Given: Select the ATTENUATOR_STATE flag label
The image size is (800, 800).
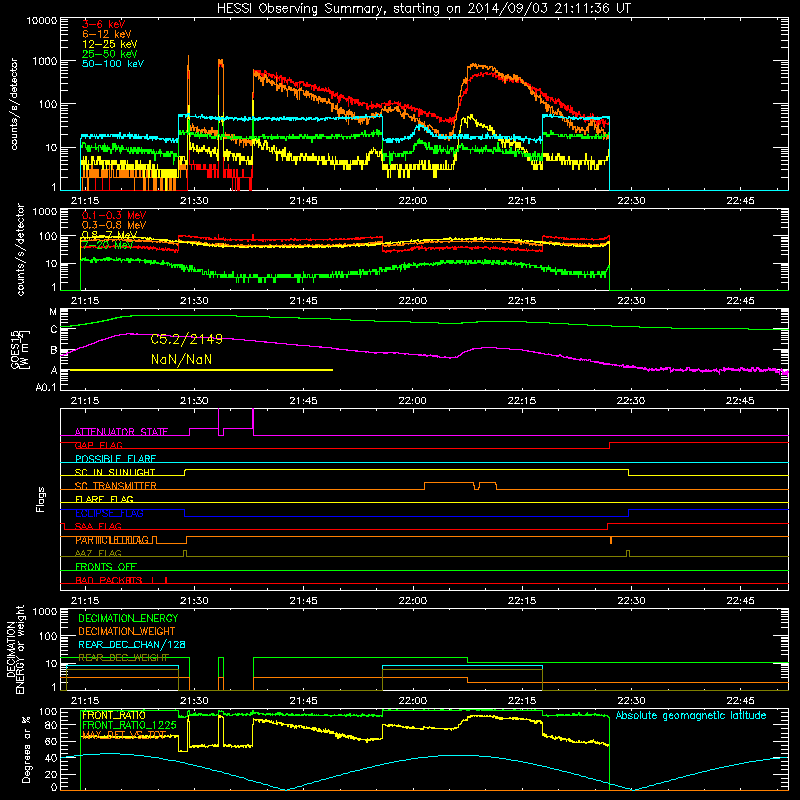Looking at the screenshot, I should (121, 432).
